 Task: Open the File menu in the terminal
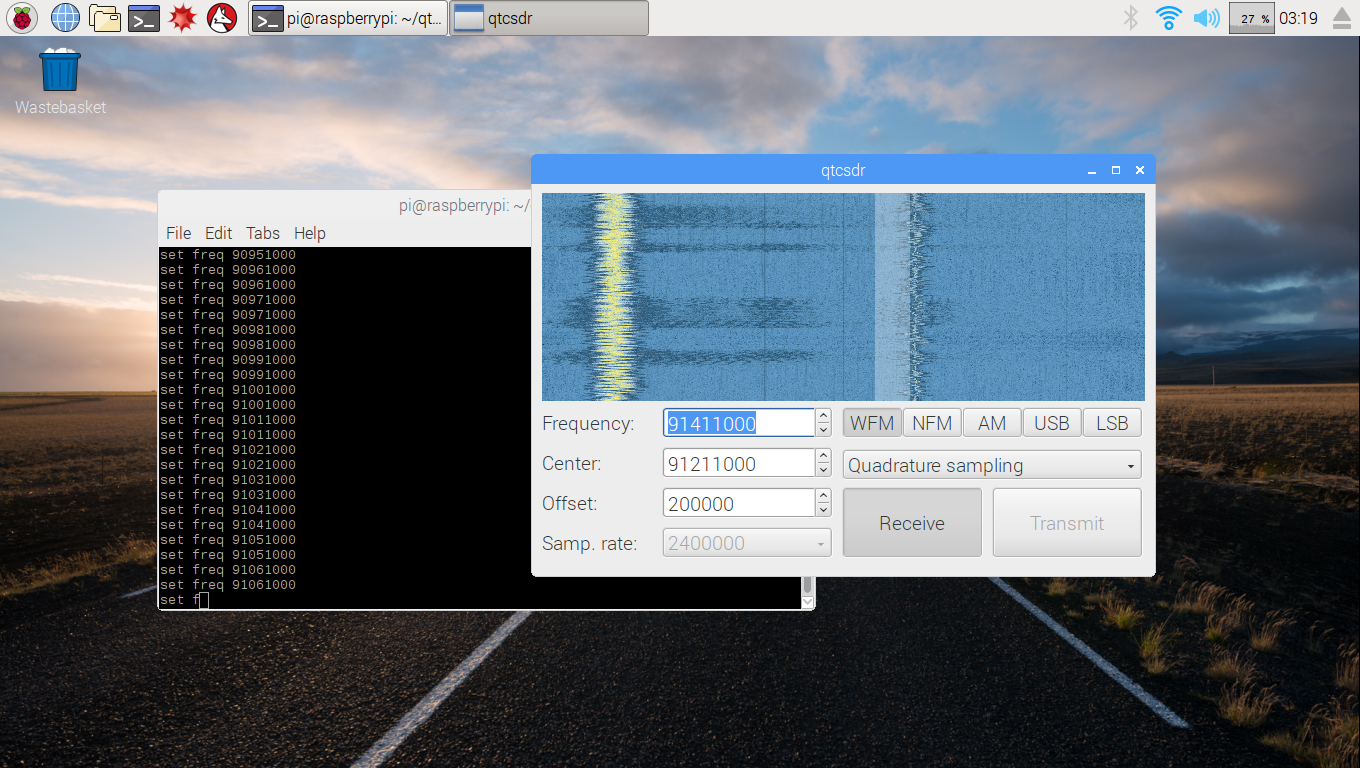pyautogui.click(x=178, y=233)
